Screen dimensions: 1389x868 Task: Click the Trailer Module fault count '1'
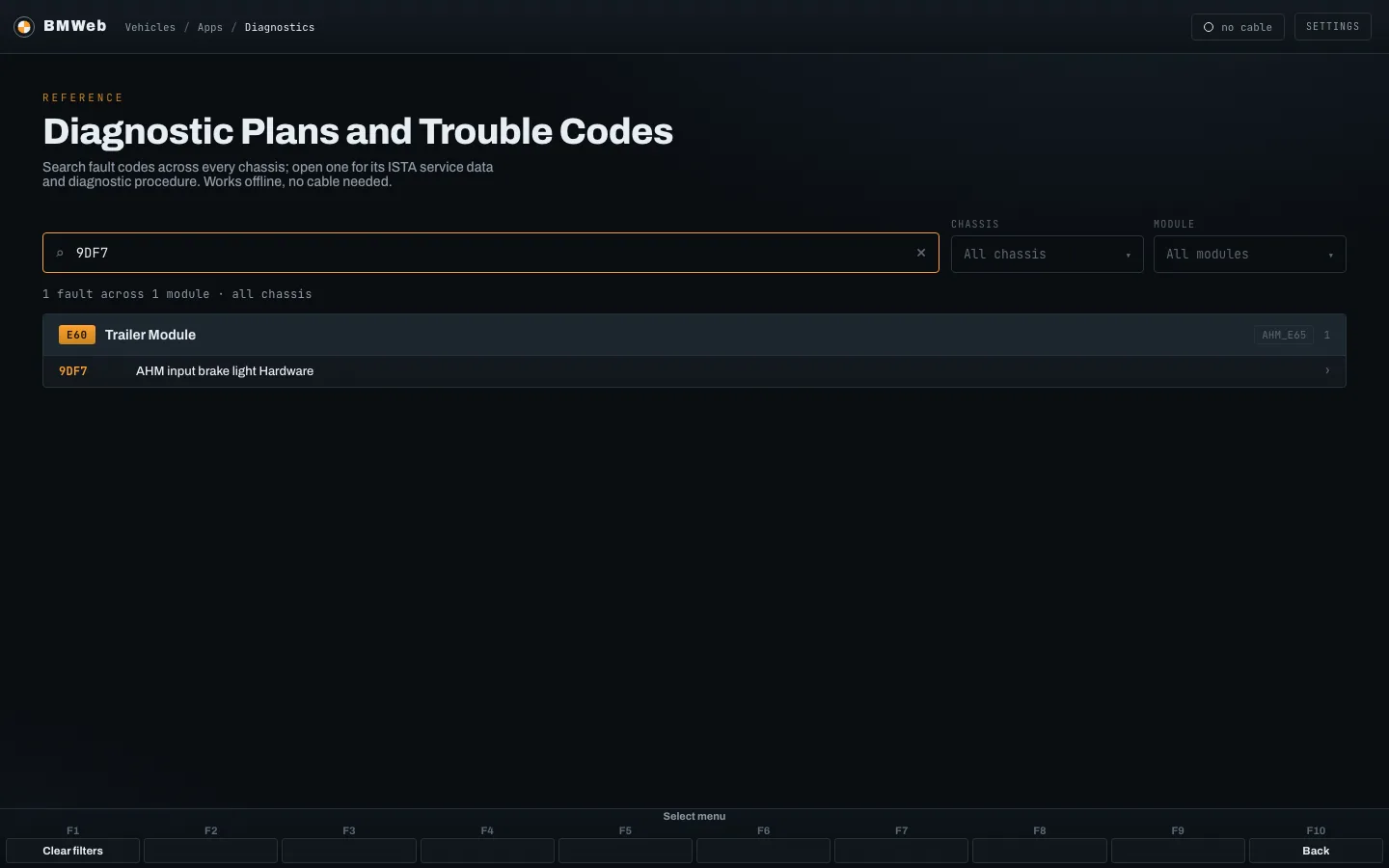click(1327, 335)
